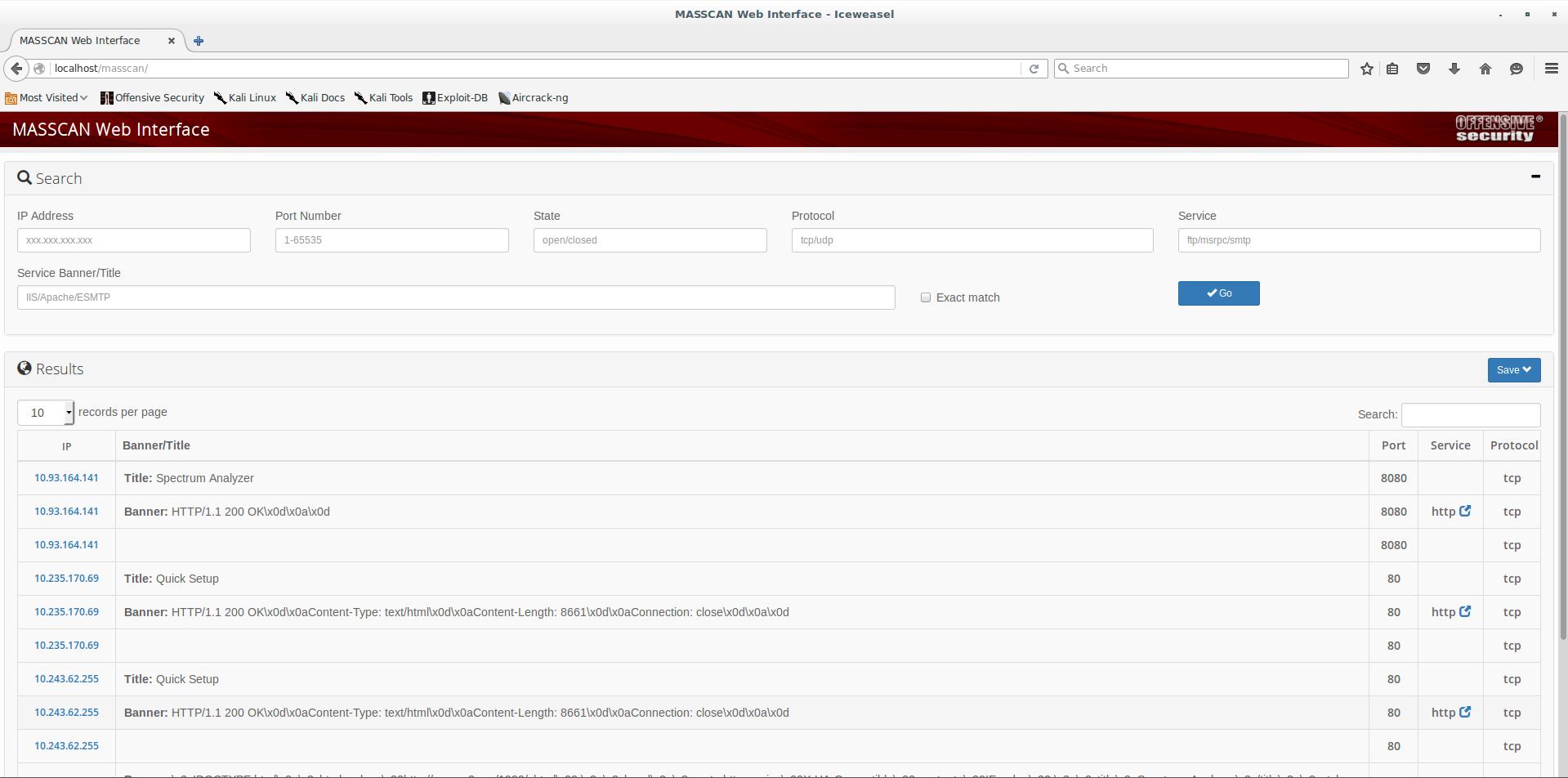Open new tab with plus icon
This screenshot has height=778, width=1568.
199,41
